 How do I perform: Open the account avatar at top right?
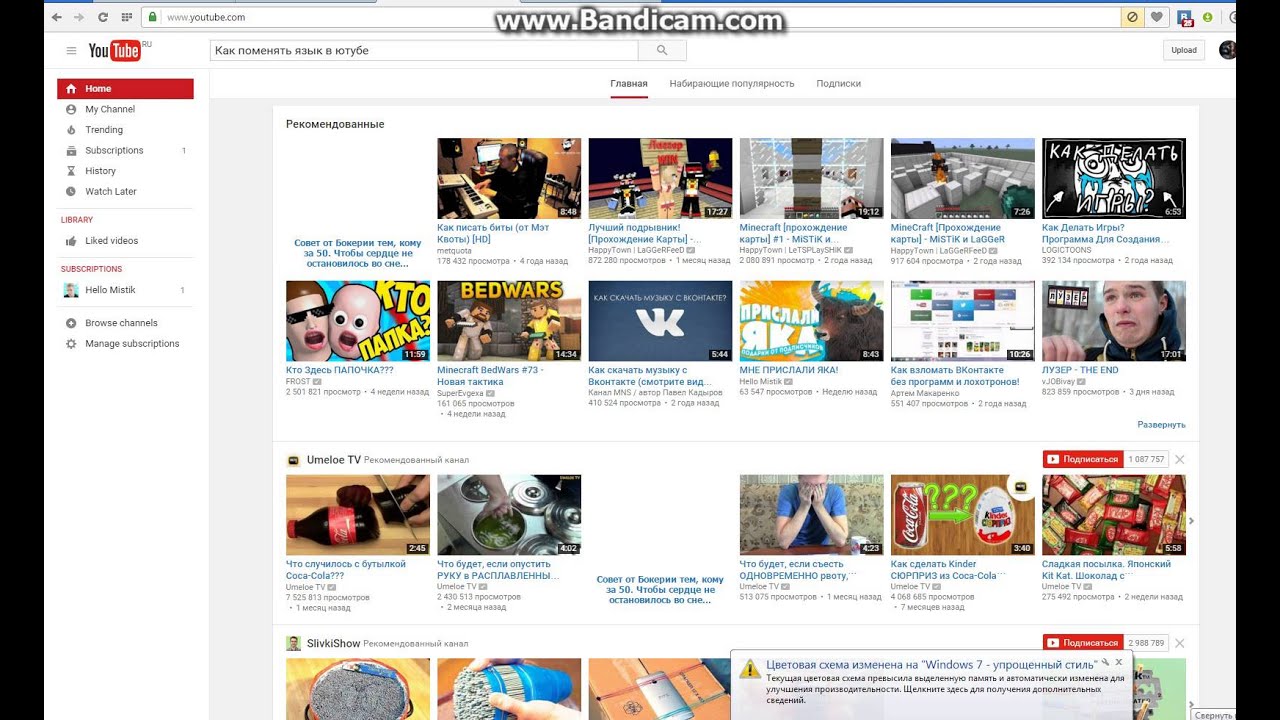[1227, 50]
